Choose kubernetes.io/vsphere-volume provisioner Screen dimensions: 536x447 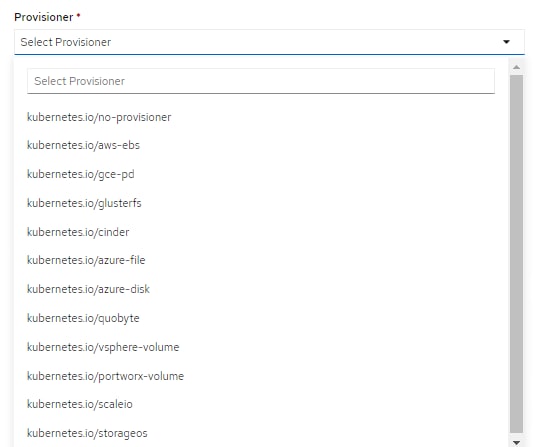click(x=103, y=347)
